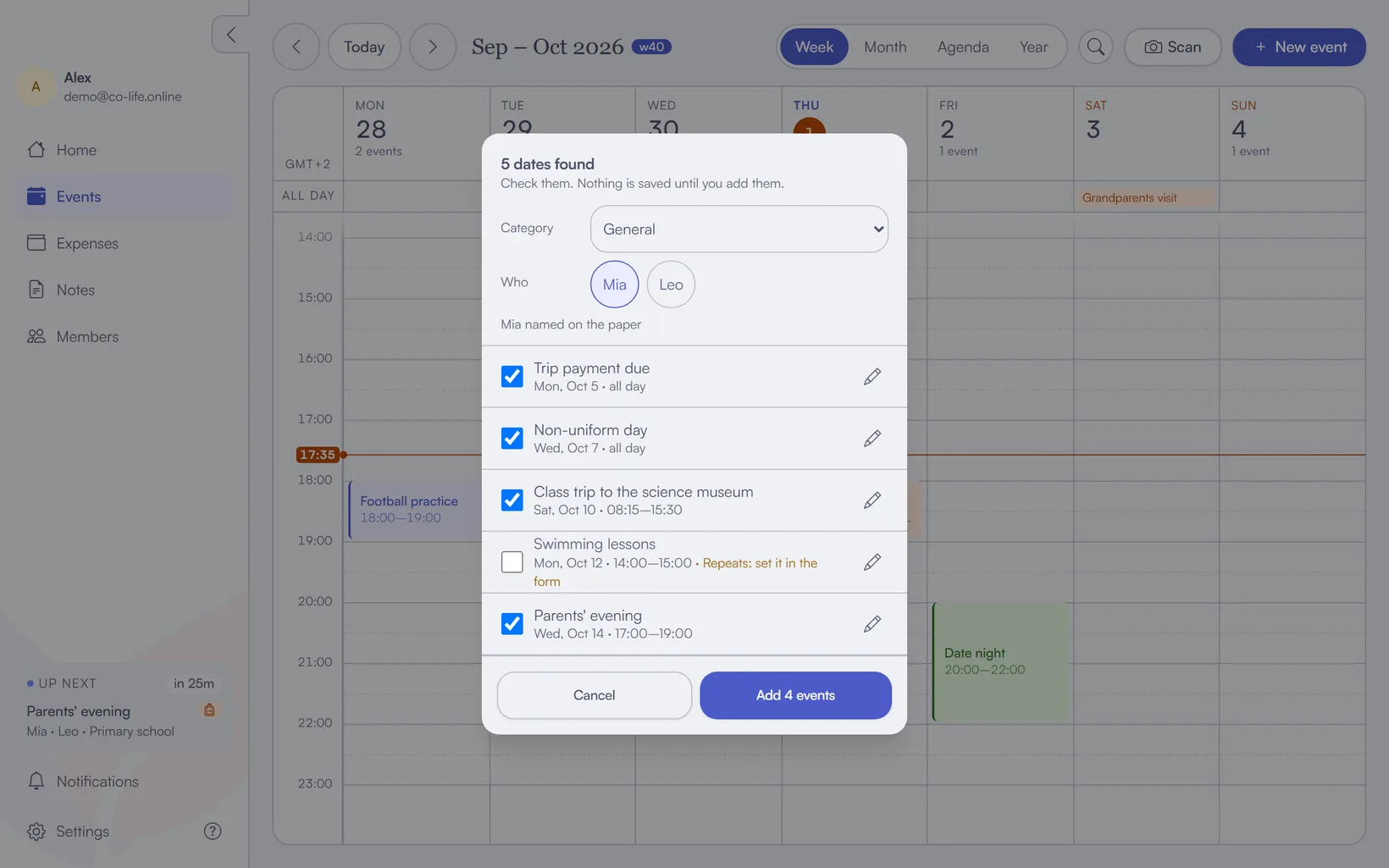This screenshot has width=1389, height=868.
Task: Open the Scan camera button
Action: click(1173, 47)
